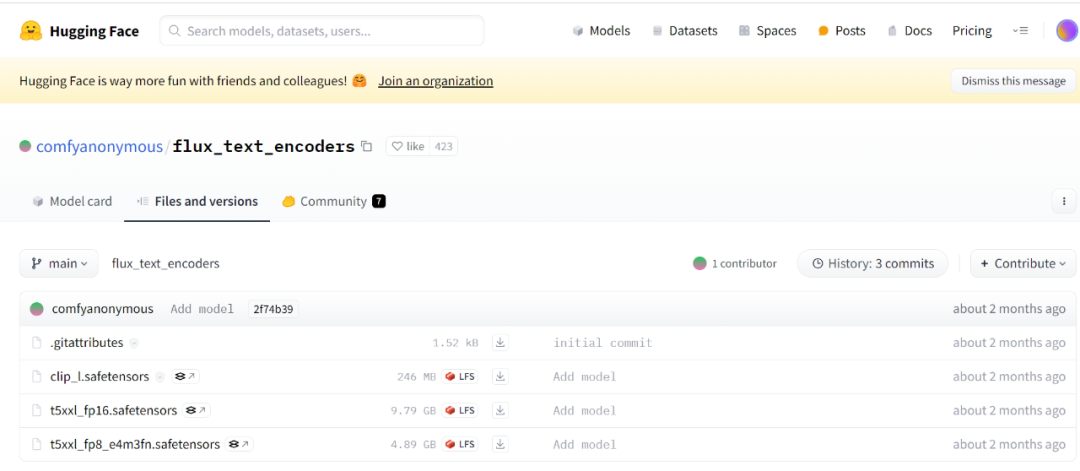
Task: Open the stack viewer icon beside t5xxl_fp16.safetensors
Action: pyautogui.click(x=196, y=410)
